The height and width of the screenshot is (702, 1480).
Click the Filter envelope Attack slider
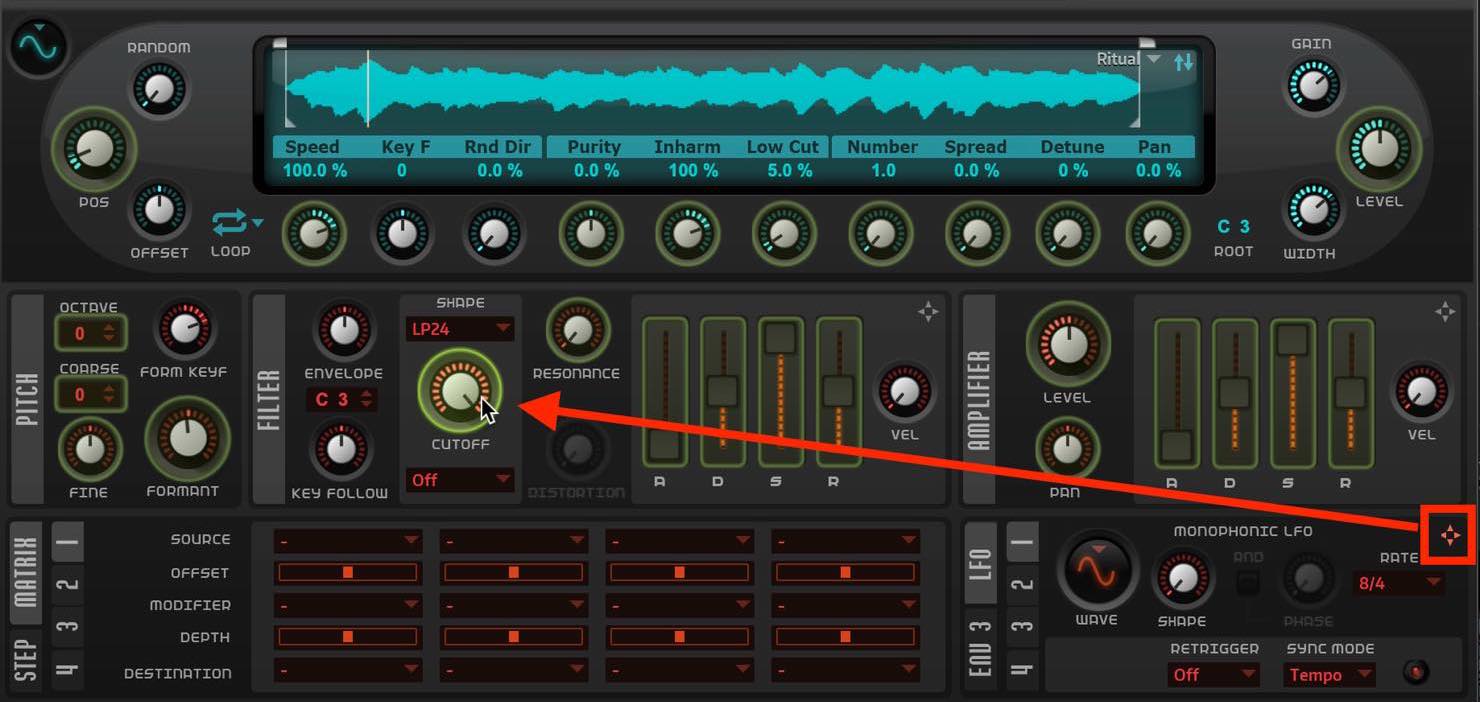665,391
